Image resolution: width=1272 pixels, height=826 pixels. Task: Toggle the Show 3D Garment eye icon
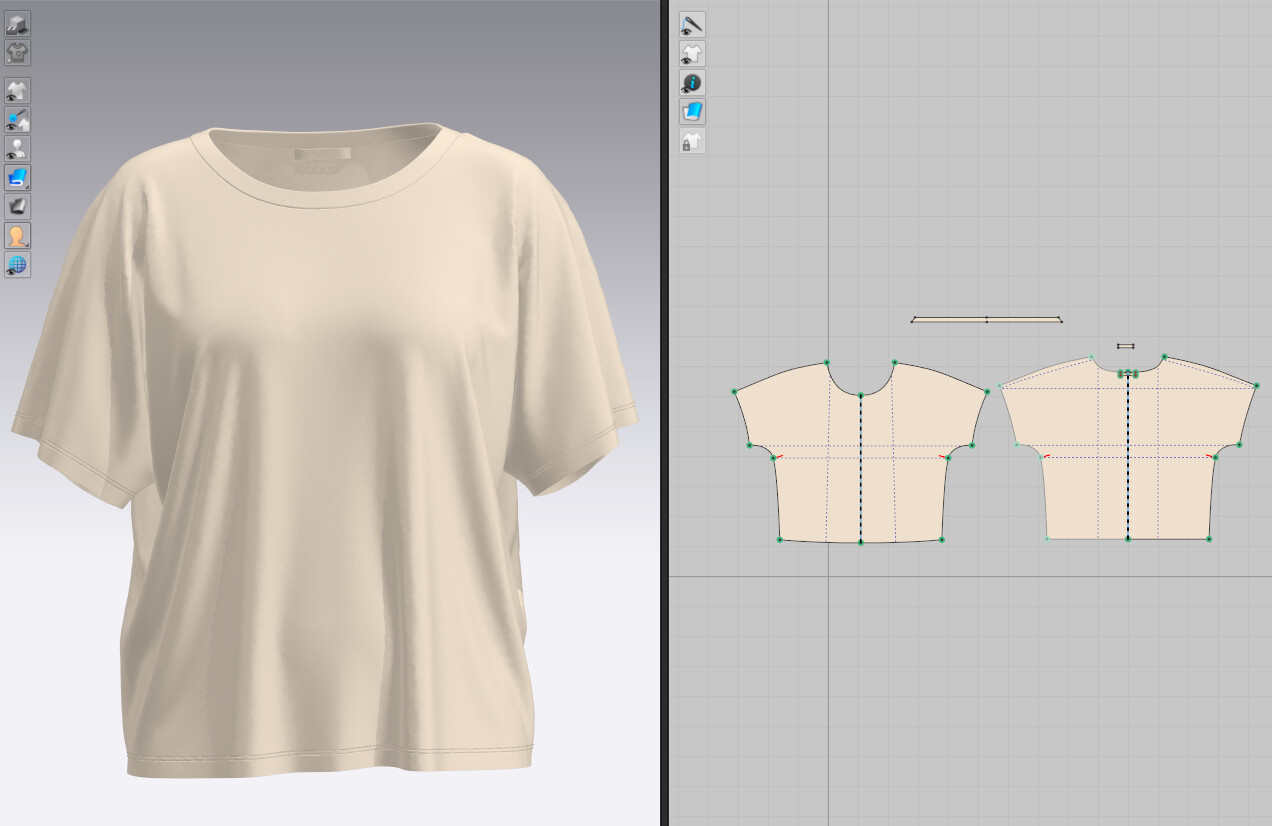pos(18,89)
